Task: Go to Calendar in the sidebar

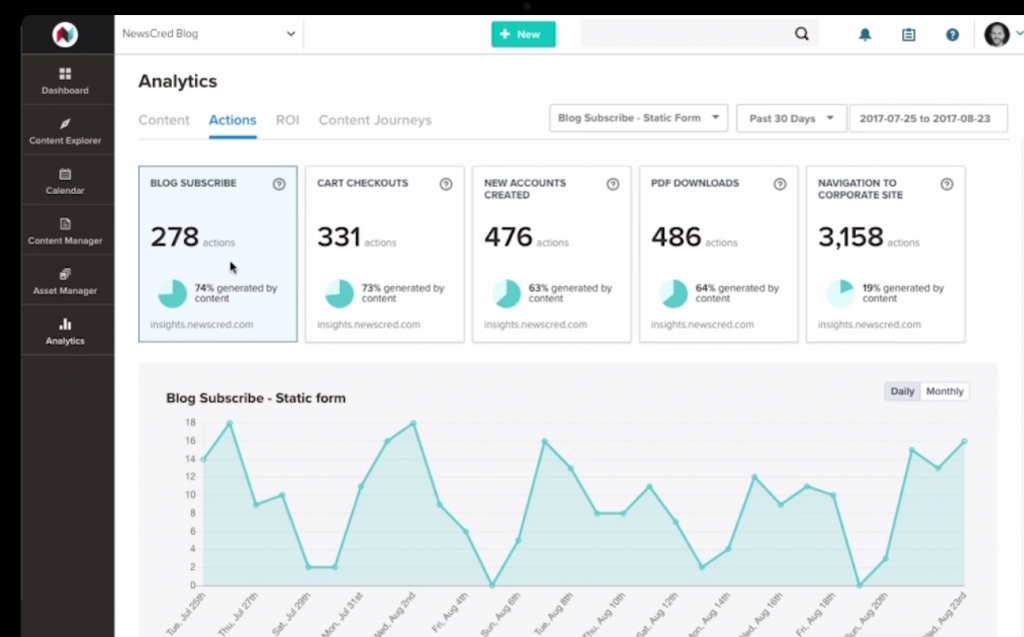Action: [65, 181]
